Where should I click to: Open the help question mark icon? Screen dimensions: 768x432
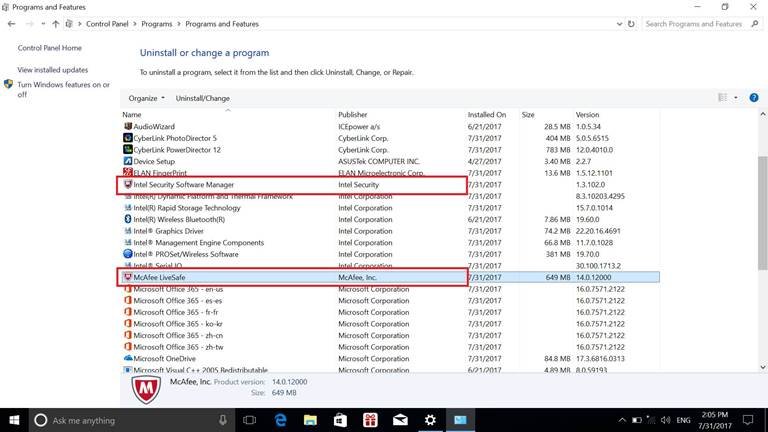pyautogui.click(x=752, y=98)
